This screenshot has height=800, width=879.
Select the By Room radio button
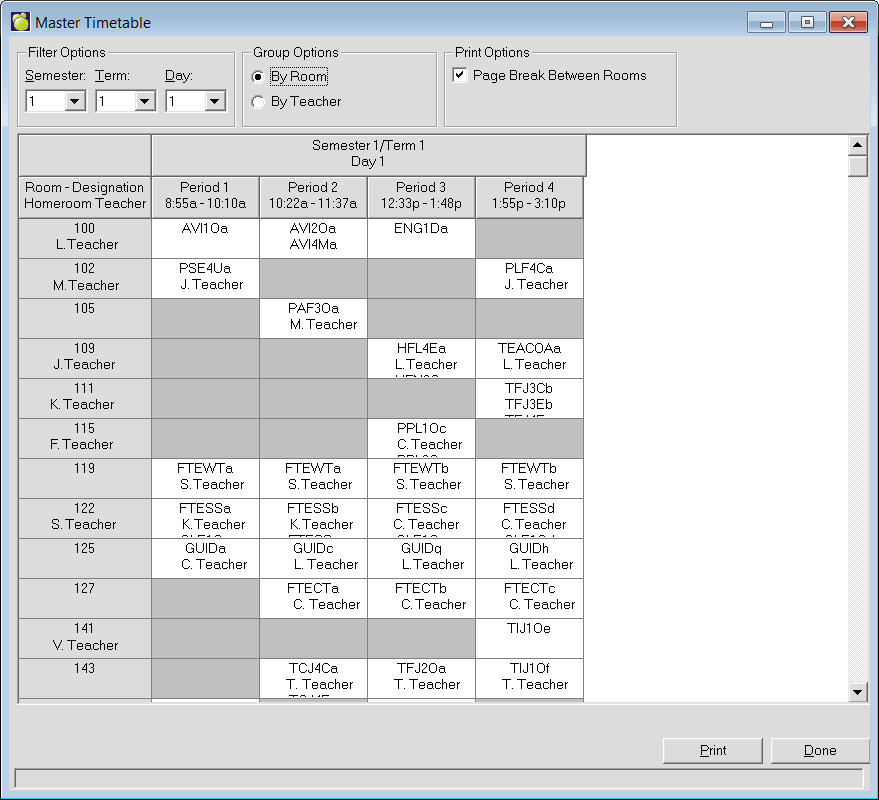(x=259, y=77)
